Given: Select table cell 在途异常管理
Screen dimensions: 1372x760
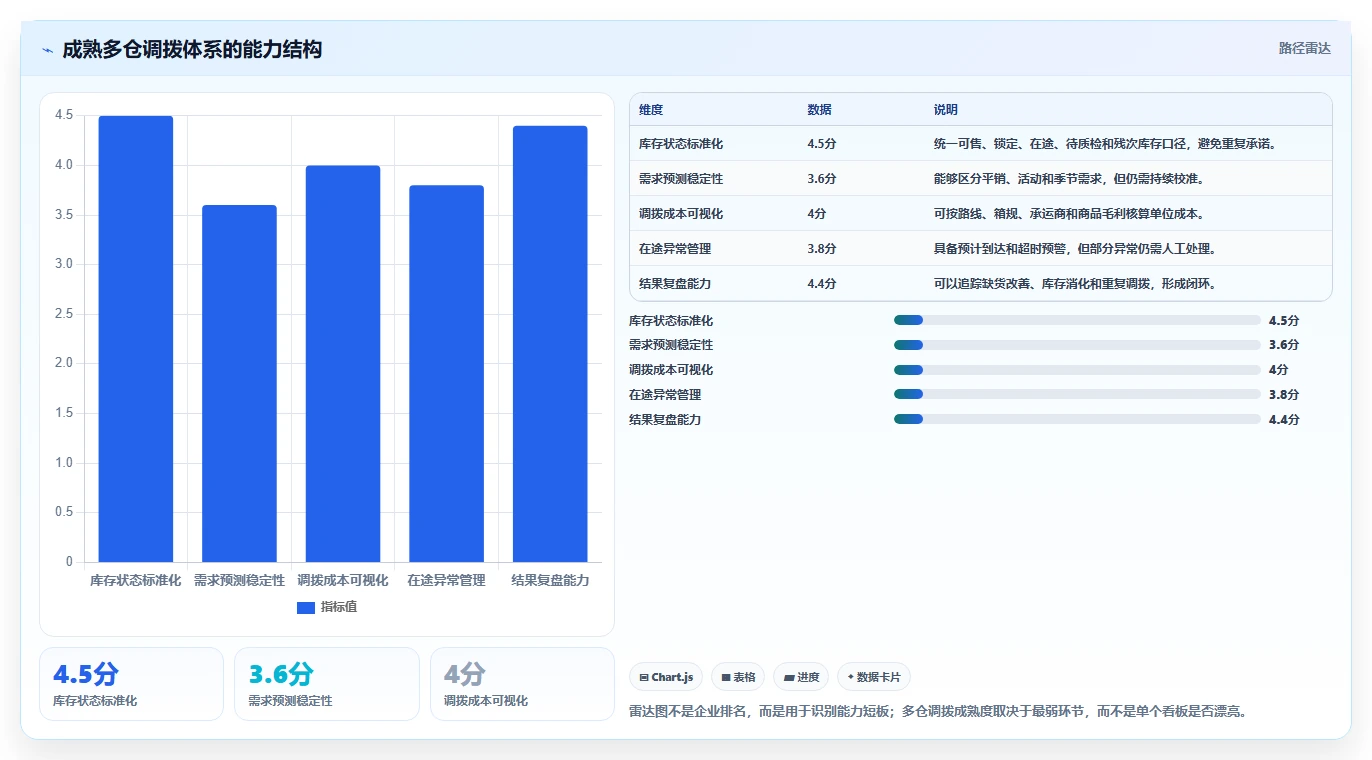Looking at the screenshot, I should pyautogui.click(x=675, y=249).
